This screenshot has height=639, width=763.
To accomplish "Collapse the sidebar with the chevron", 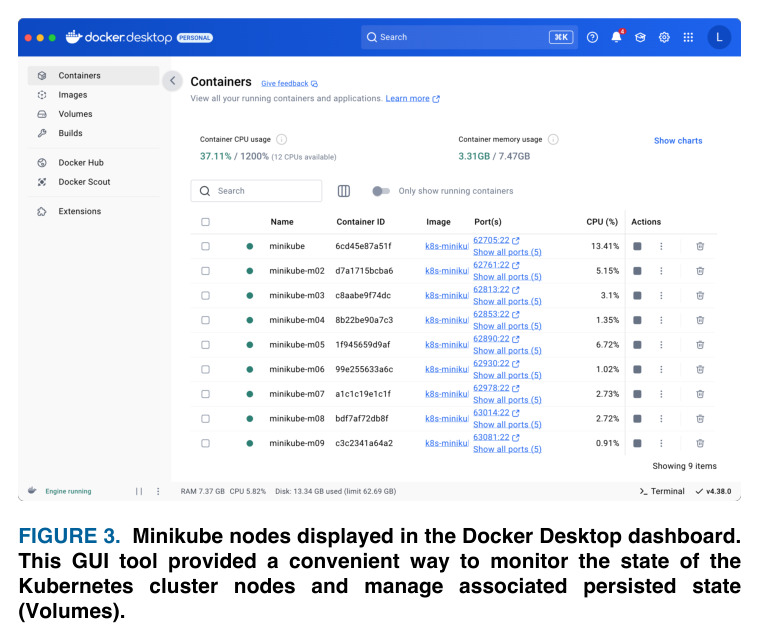I will pos(172,81).
